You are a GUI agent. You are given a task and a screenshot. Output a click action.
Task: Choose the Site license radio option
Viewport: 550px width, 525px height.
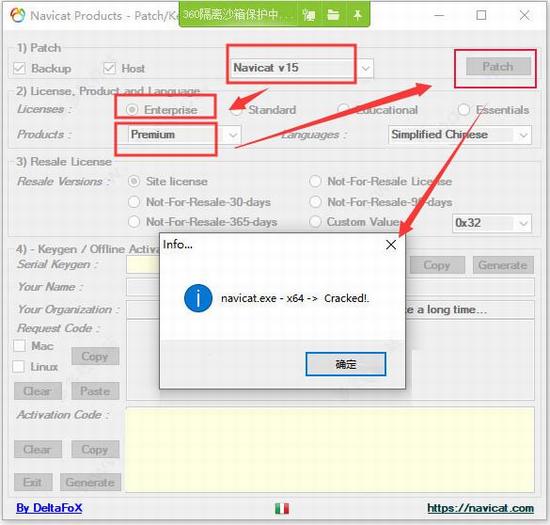[x=134, y=181]
